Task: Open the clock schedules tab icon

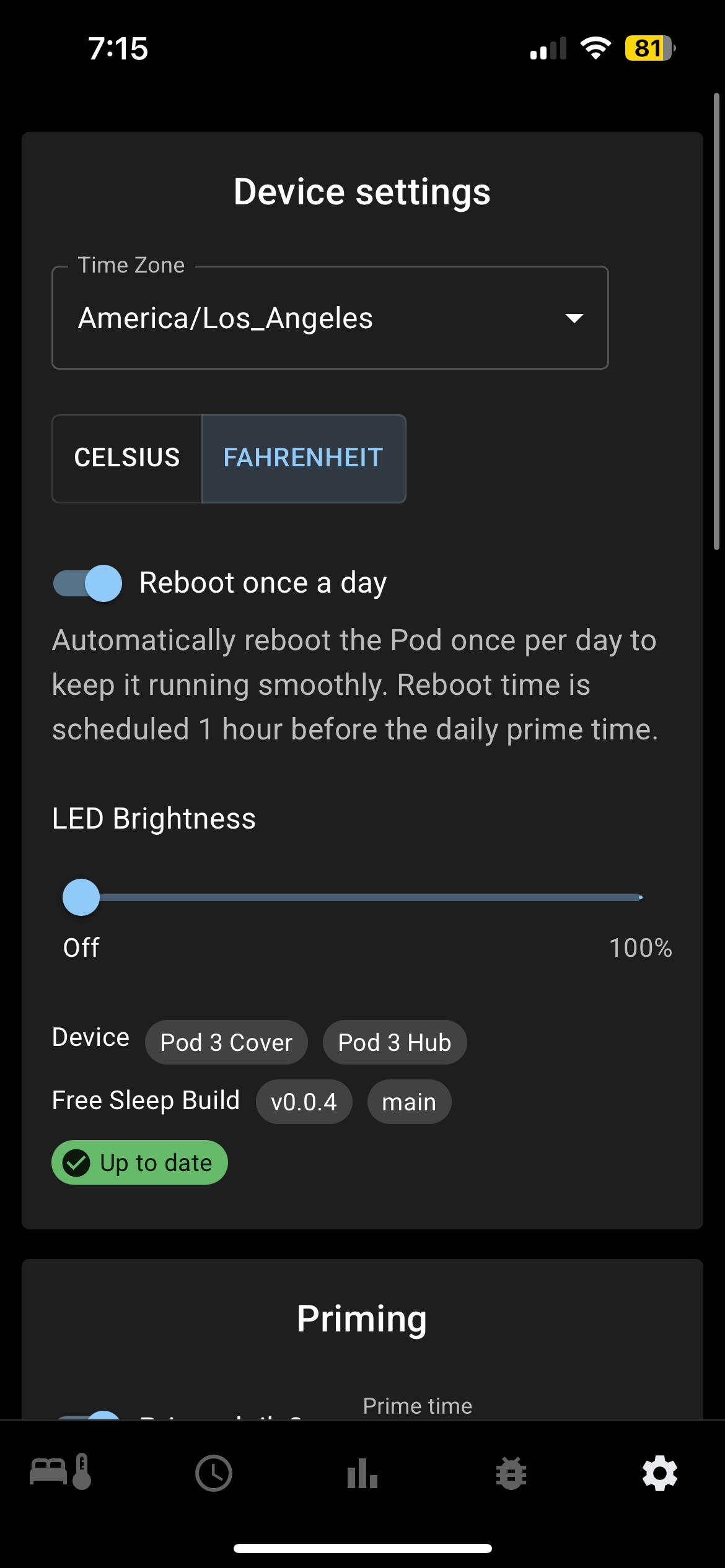Action: coord(214,1473)
